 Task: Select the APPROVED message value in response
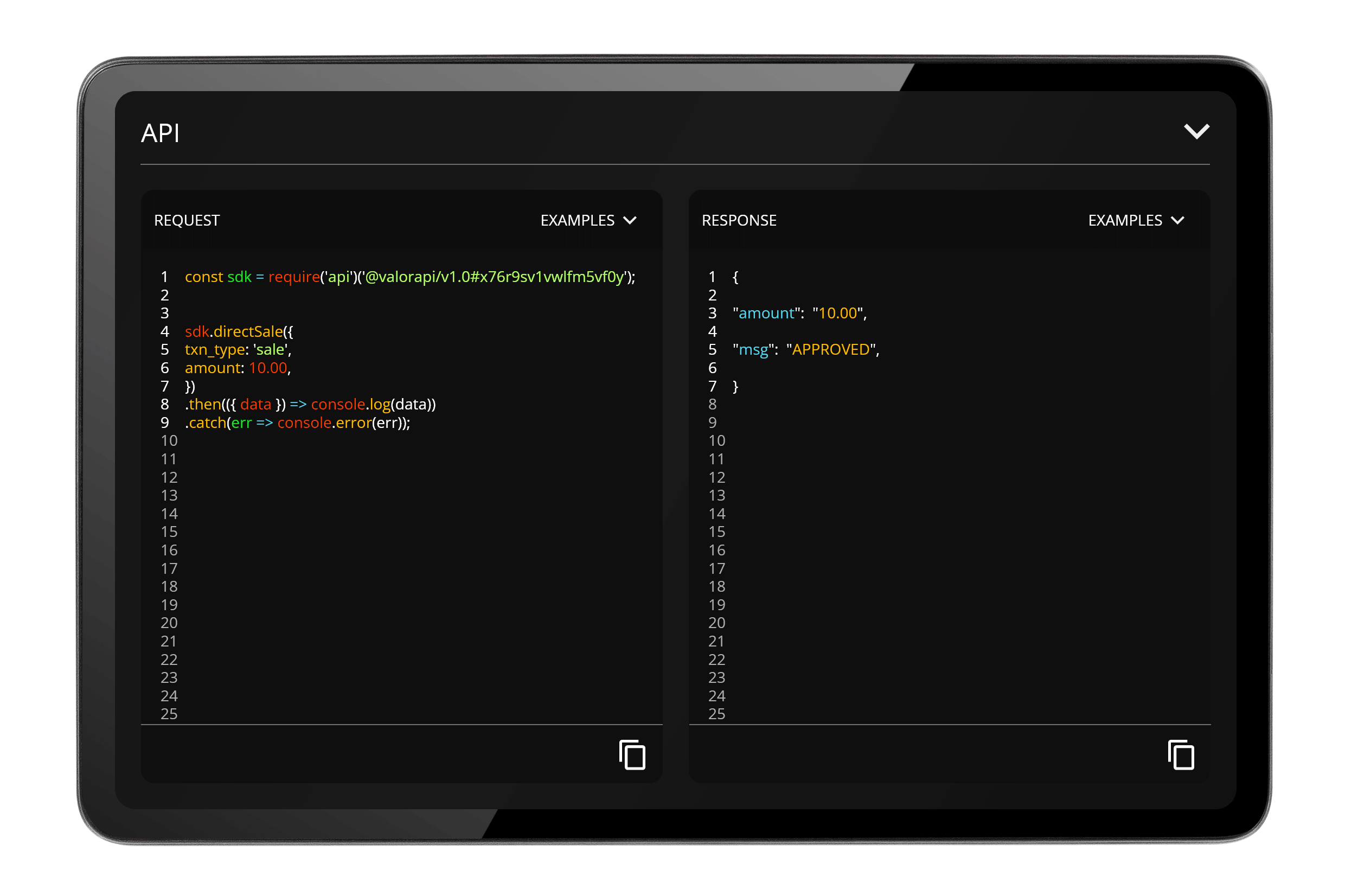coord(831,350)
